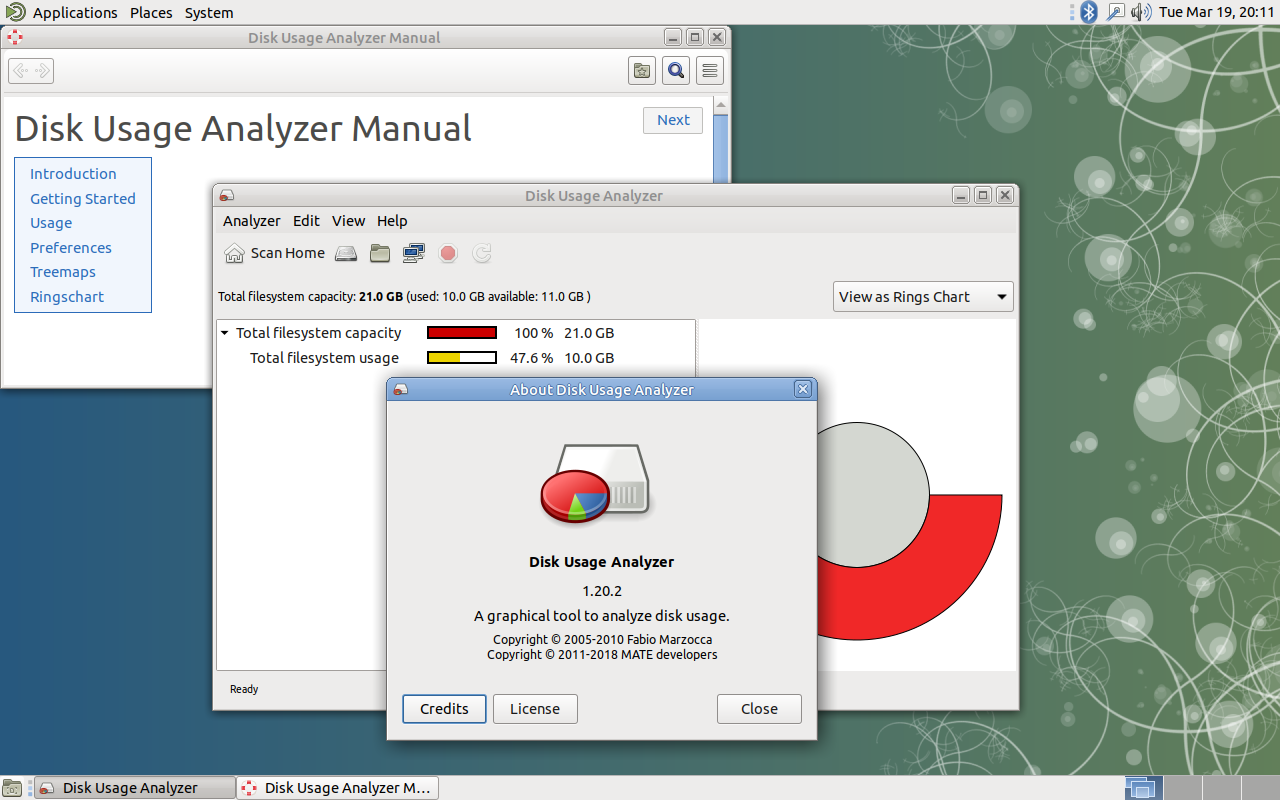The height and width of the screenshot is (800, 1280).
Task: Collapse the Total filesystem capacity row
Action: click(x=225, y=333)
